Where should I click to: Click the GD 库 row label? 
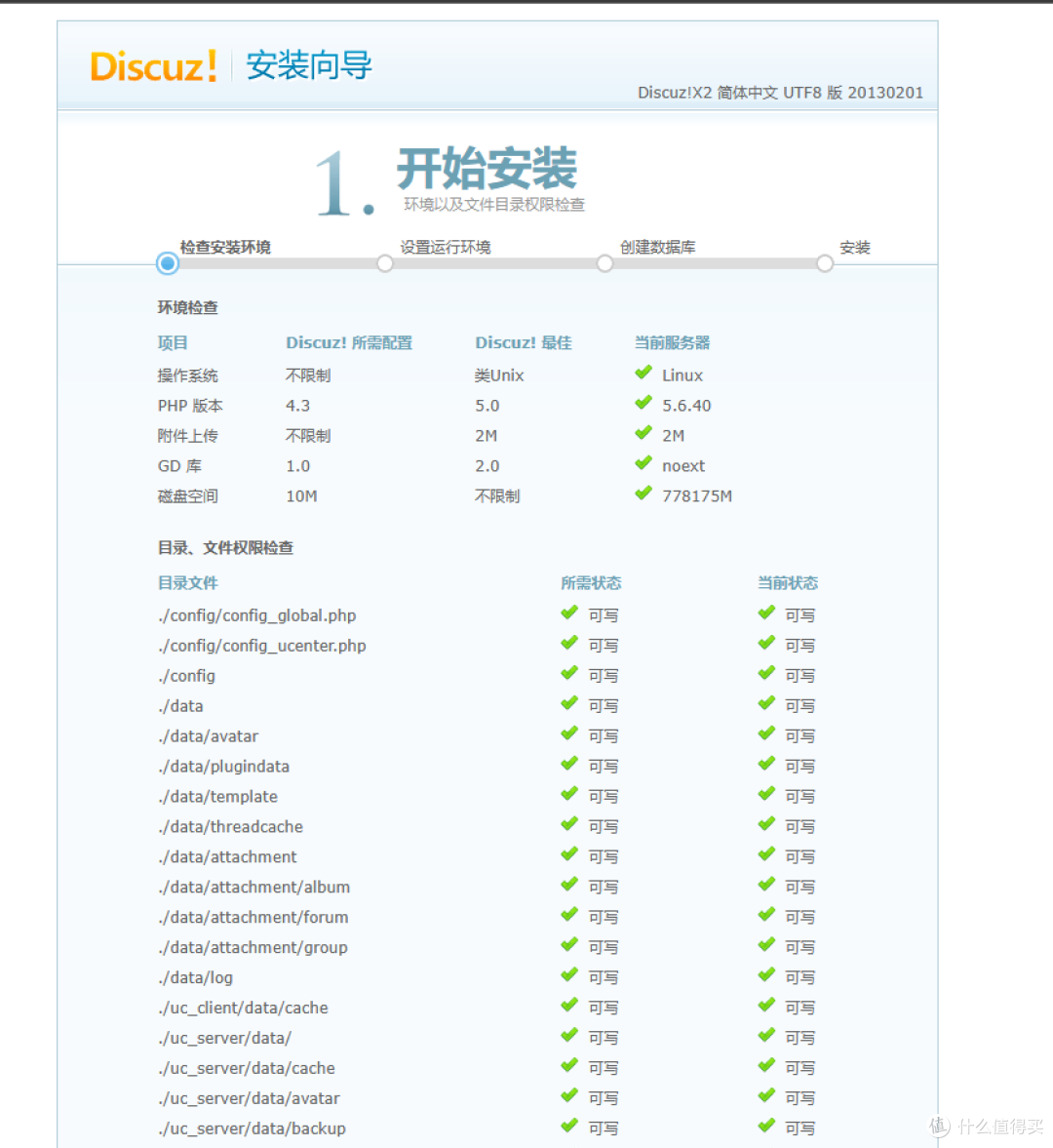(x=179, y=465)
